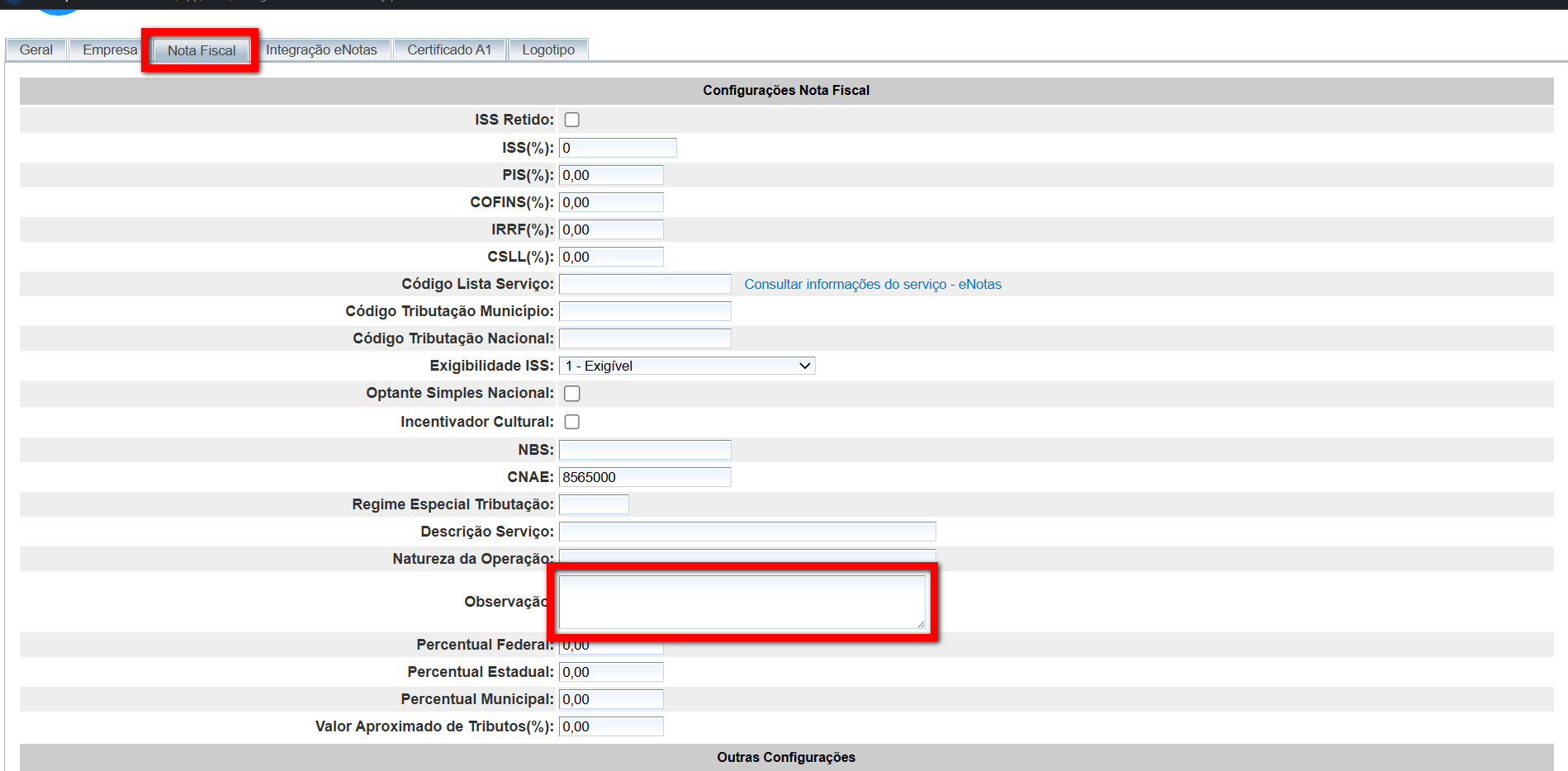Screen dimensions: 1568x771
Task: Go to the Certificado A1 tab
Action: (x=449, y=50)
